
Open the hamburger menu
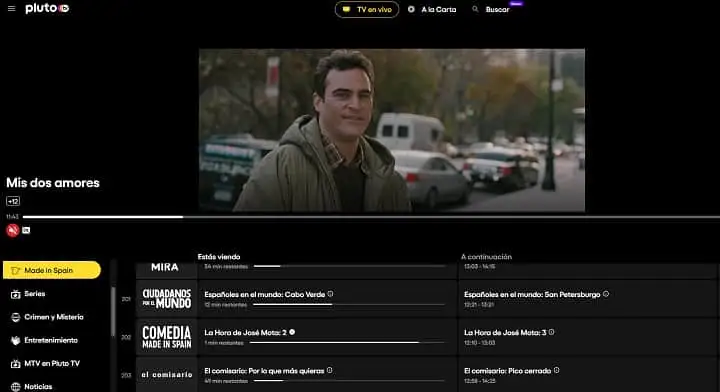(x=11, y=9)
